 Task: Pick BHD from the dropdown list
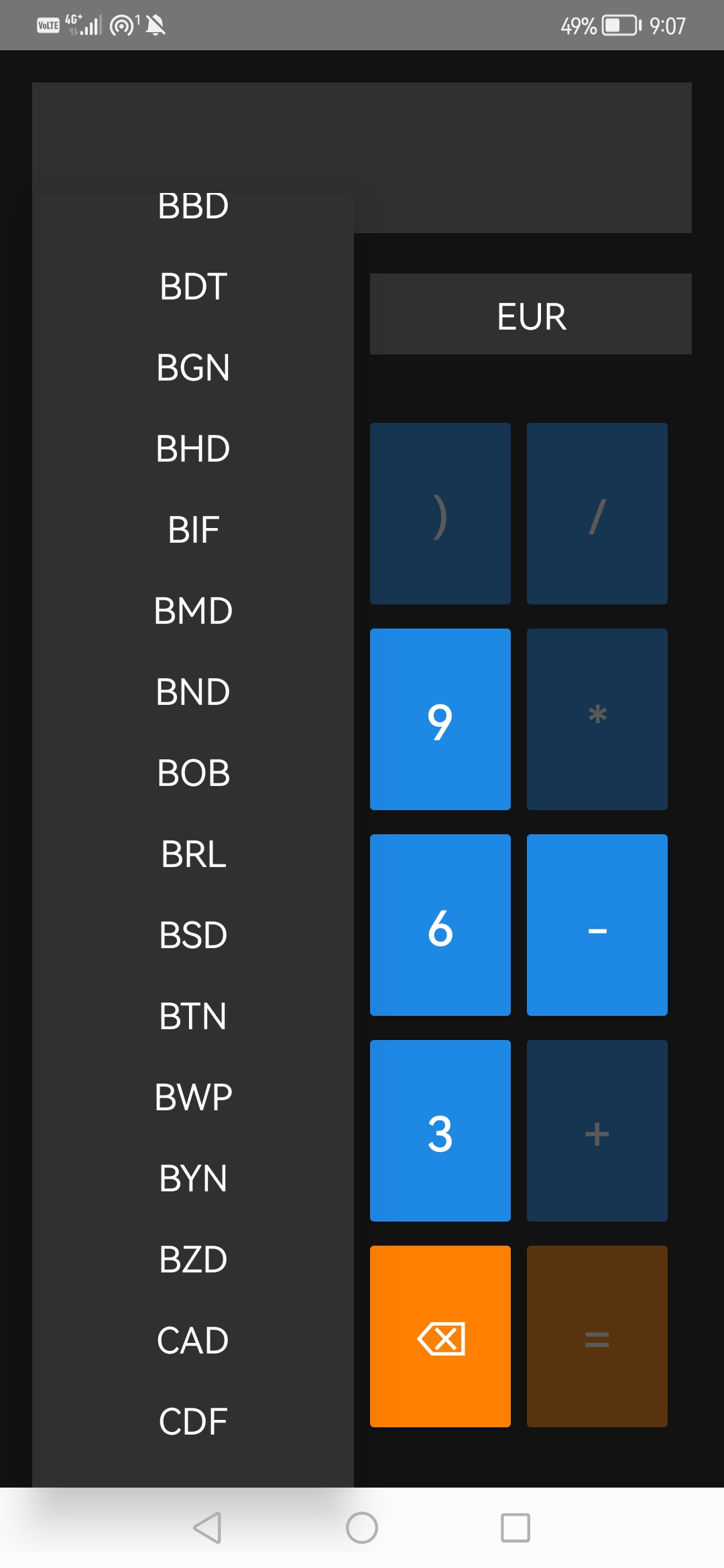pos(193,448)
